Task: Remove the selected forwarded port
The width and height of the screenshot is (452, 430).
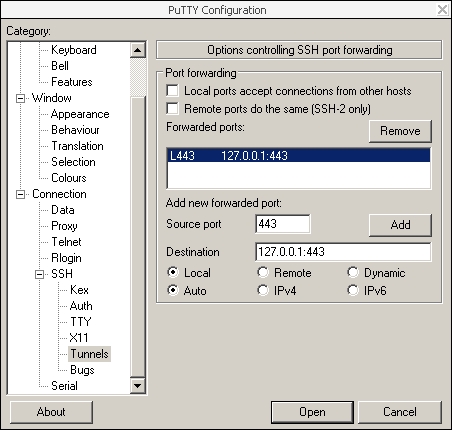Action: pos(400,131)
